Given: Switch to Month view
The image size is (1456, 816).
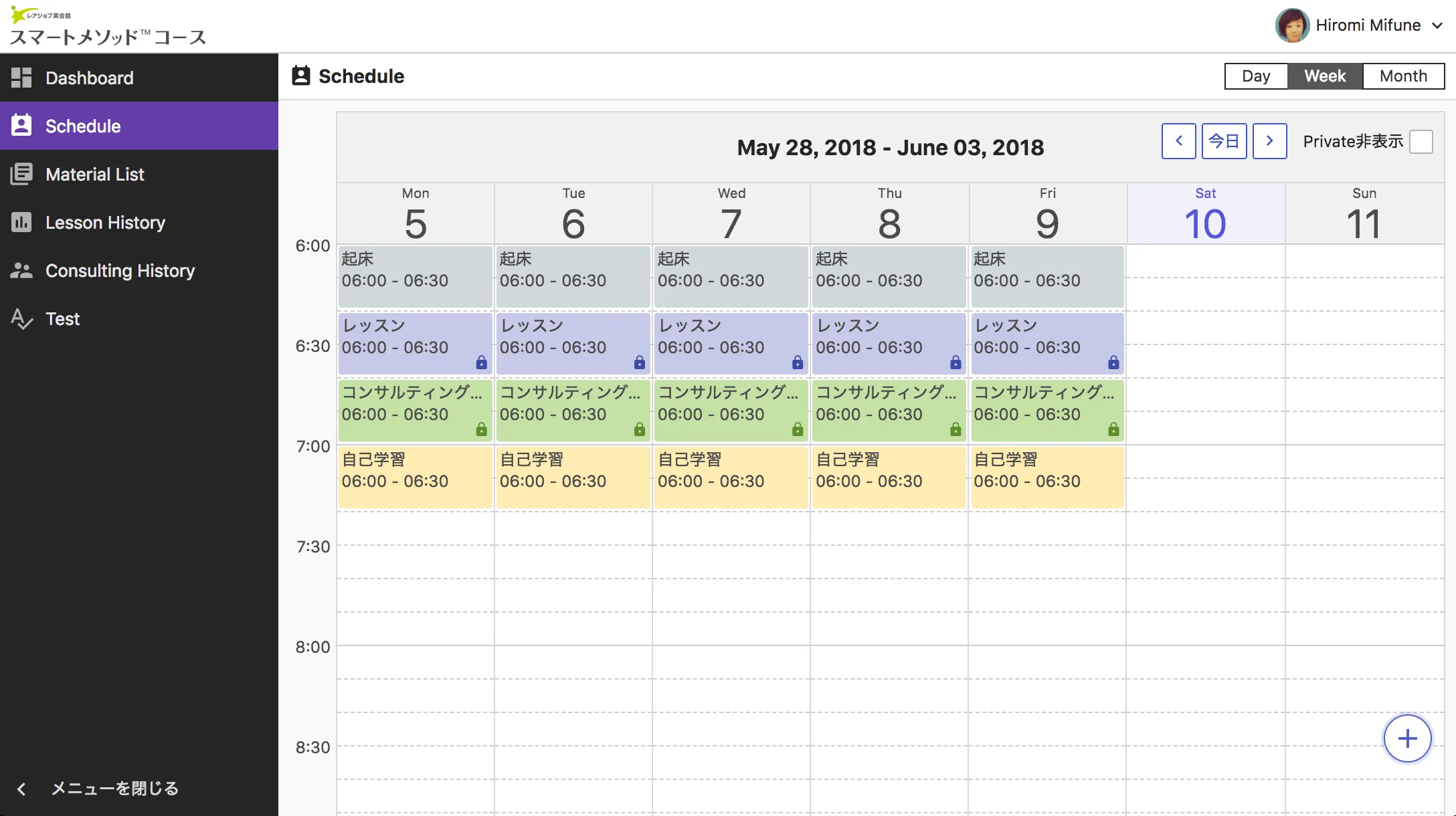Looking at the screenshot, I should [x=1403, y=76].
